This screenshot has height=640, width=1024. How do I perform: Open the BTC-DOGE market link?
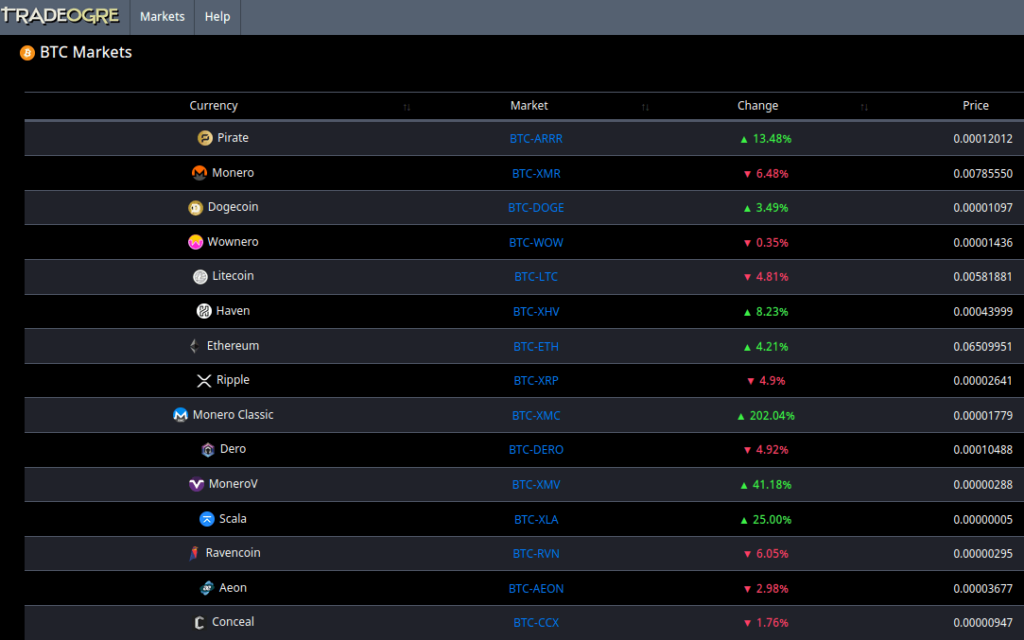coord(536,208)
